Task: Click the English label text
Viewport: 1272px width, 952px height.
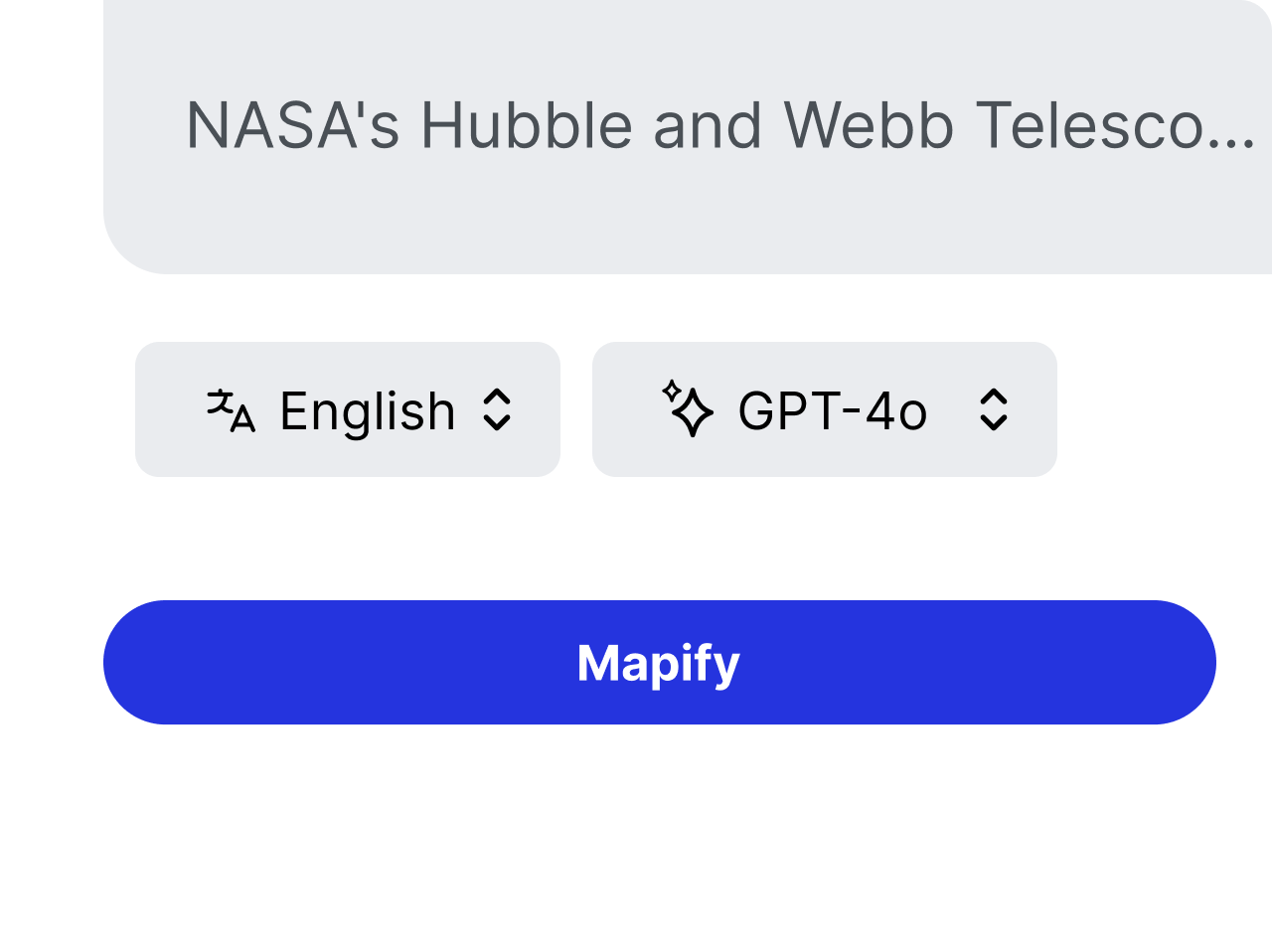Action: point(366,411)
